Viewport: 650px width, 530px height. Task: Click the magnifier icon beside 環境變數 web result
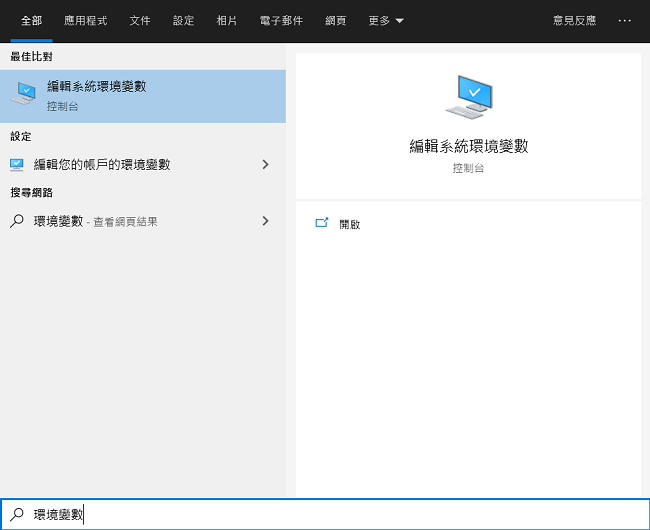[x=17, y=221]
